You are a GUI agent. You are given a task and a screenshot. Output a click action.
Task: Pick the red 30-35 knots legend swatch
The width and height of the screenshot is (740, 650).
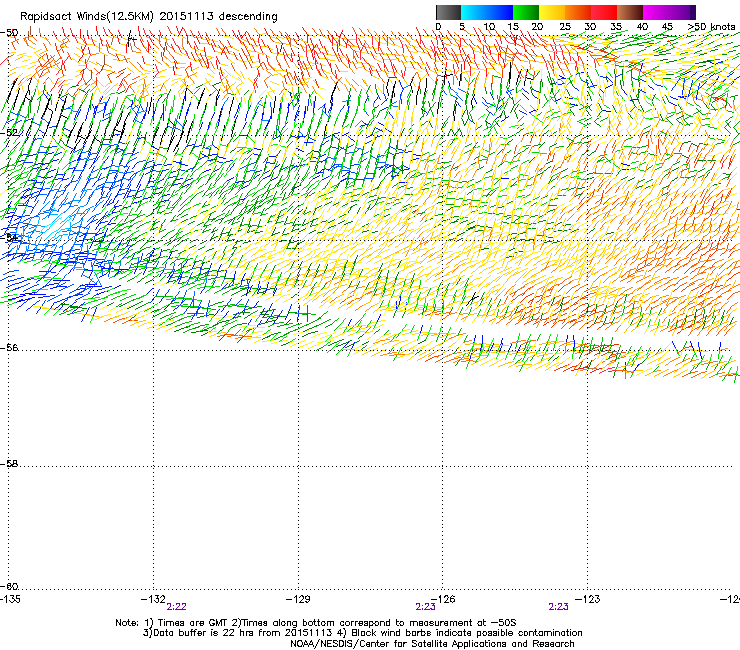pos(604,12)
